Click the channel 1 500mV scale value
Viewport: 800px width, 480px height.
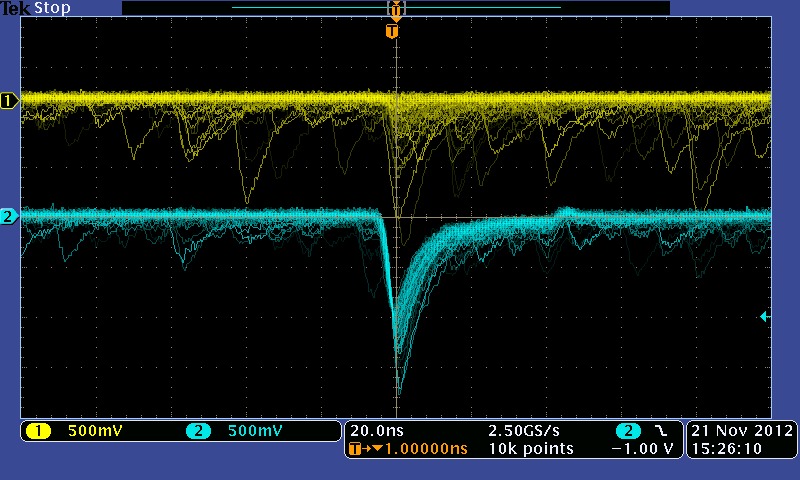(x=95, y=431)
